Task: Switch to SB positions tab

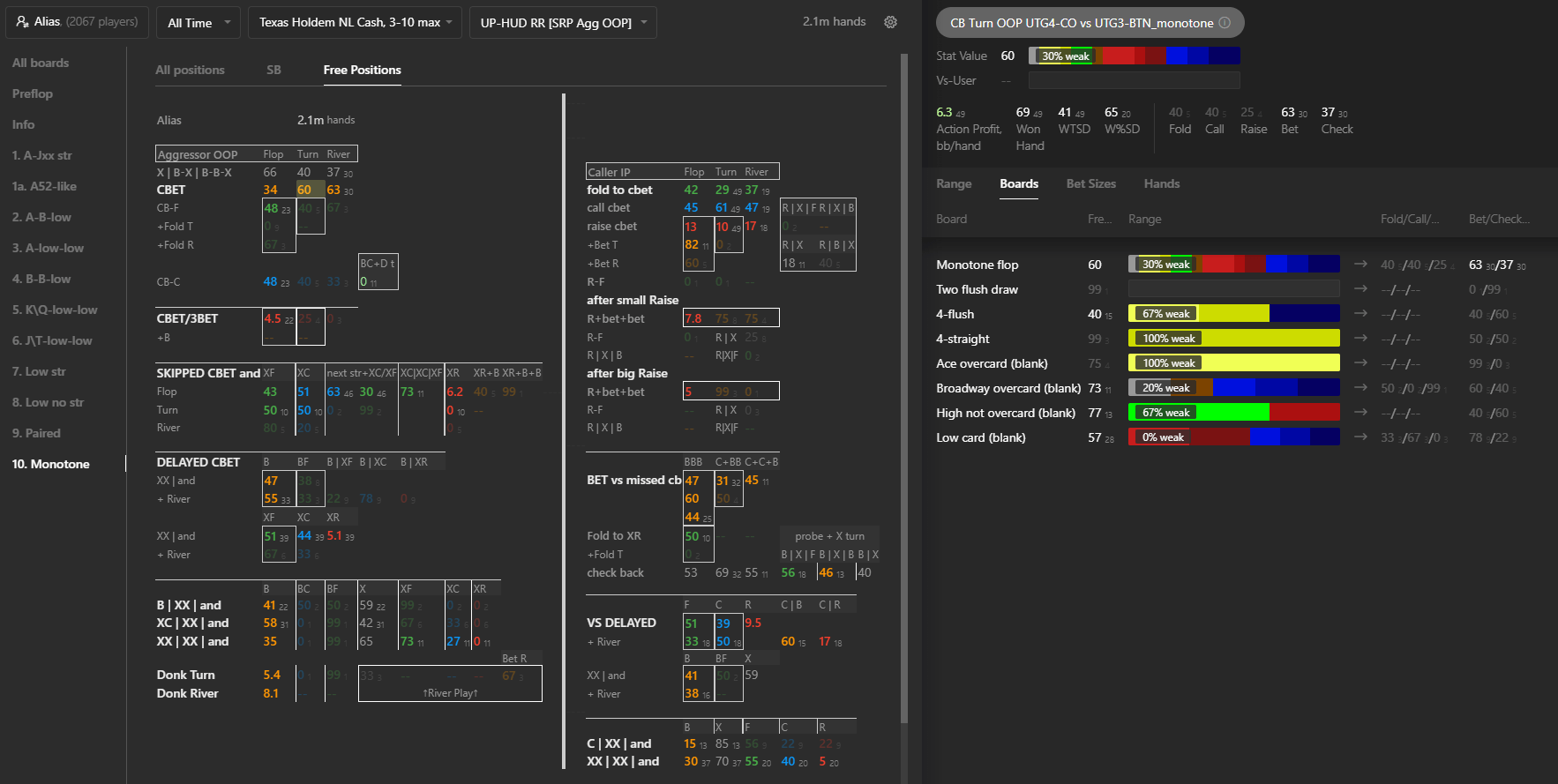Action: [x=273, y=70]
